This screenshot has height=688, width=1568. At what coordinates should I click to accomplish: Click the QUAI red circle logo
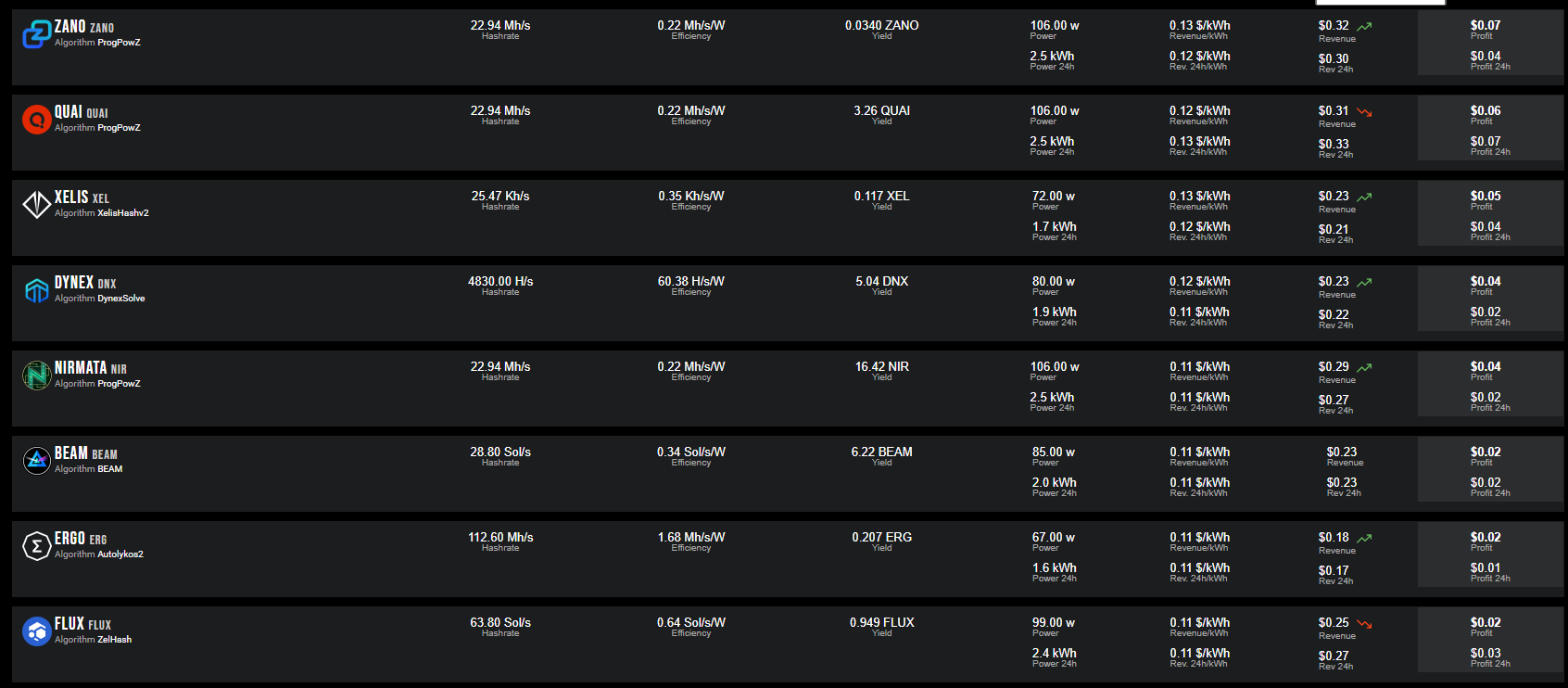point(36,120)
